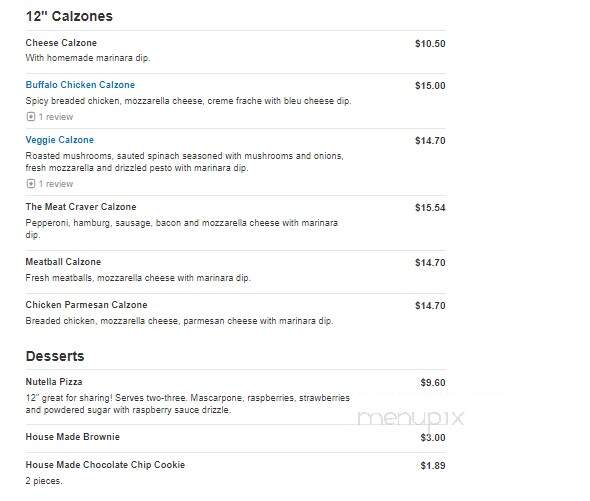
Task: Click the $15.54 Meat Craver price
Action: pyautogui.click(x=430, y=207)
